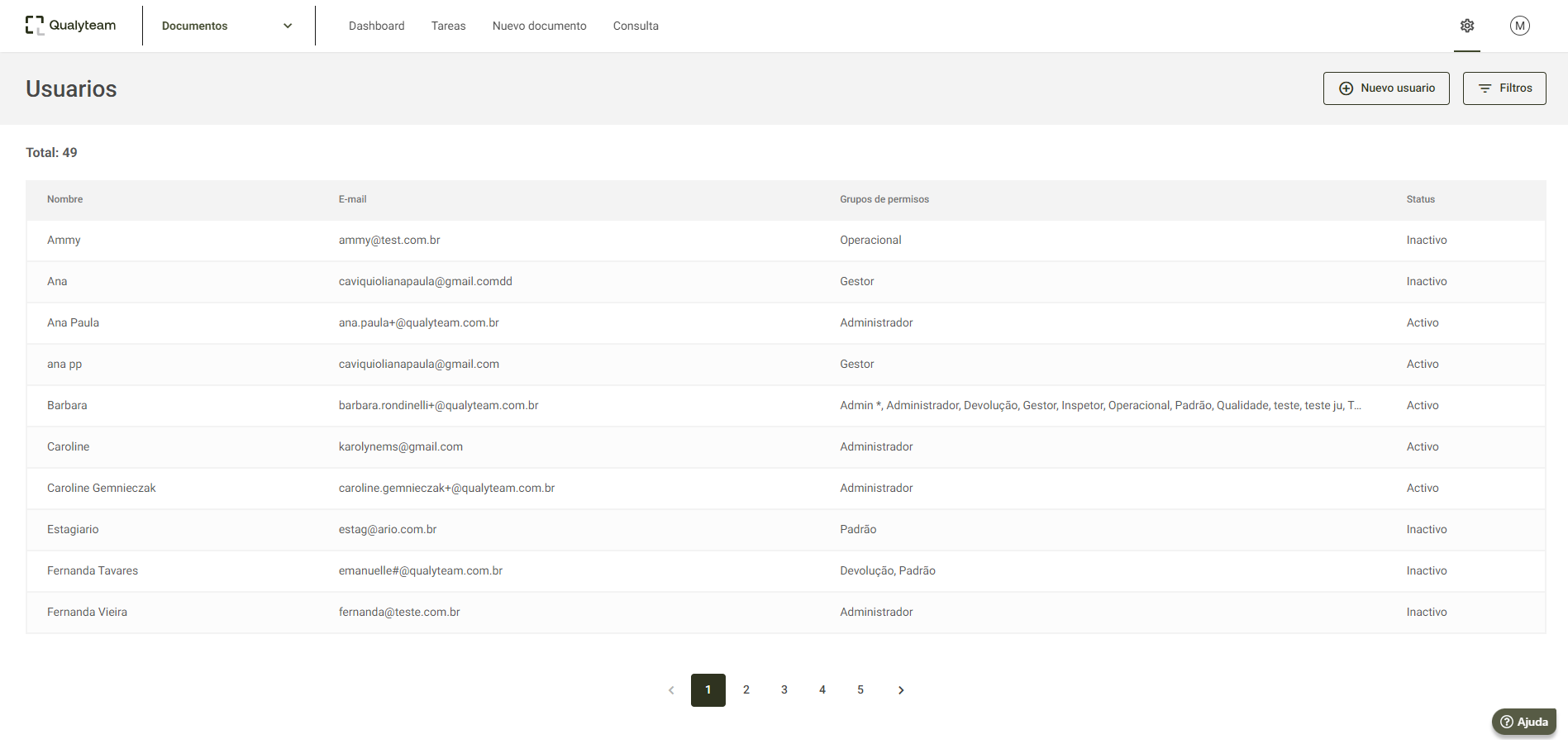
Task: Open Nuevo documento menu item
Action: pyautogui.click(x=539, y=26)
